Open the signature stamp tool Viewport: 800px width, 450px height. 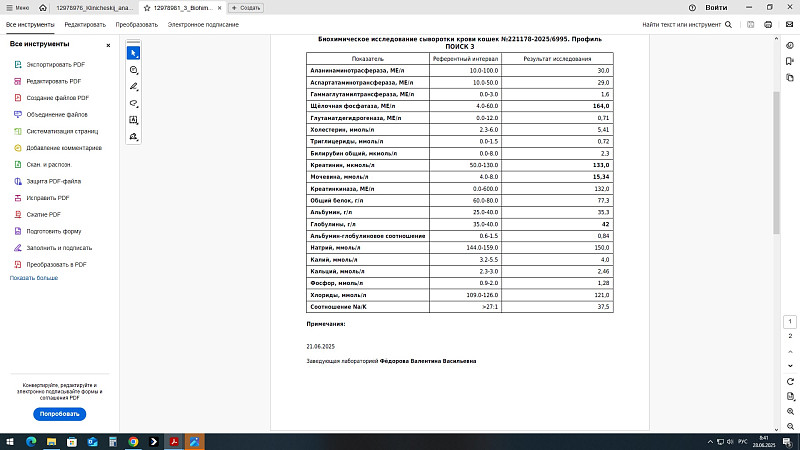coord(133,137)
